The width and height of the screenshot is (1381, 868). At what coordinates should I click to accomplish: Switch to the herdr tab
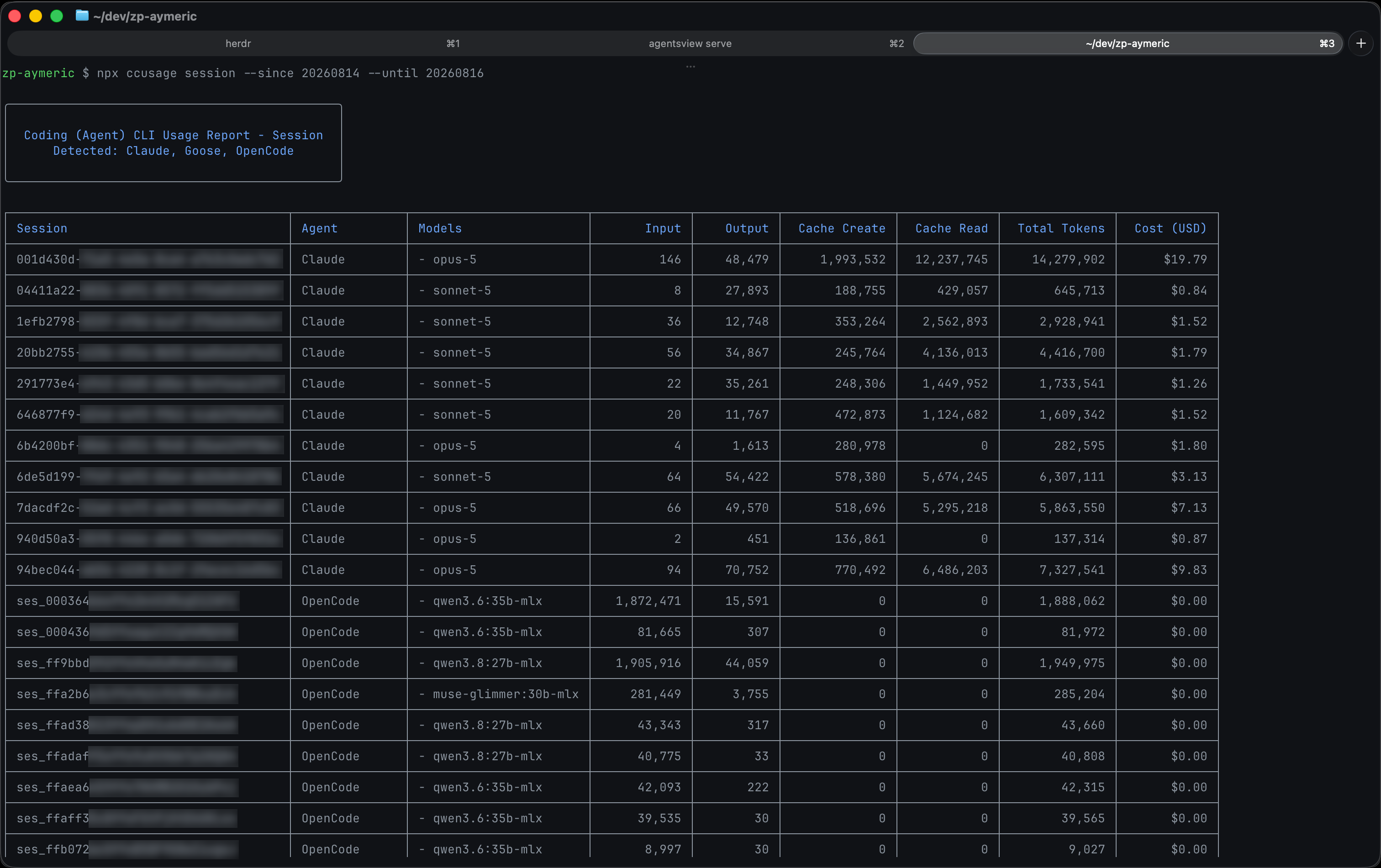pyautogui.click(x=238, y=43)
